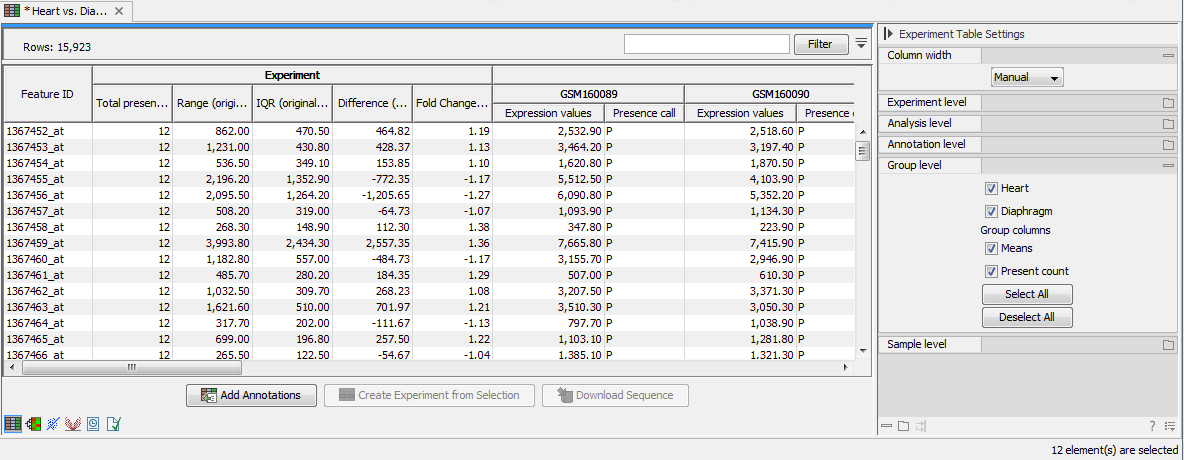The width and height of the screenshot is (1184, 460).
Task: Uncheck the Heart group checkbox
Action: pos(991,188)
